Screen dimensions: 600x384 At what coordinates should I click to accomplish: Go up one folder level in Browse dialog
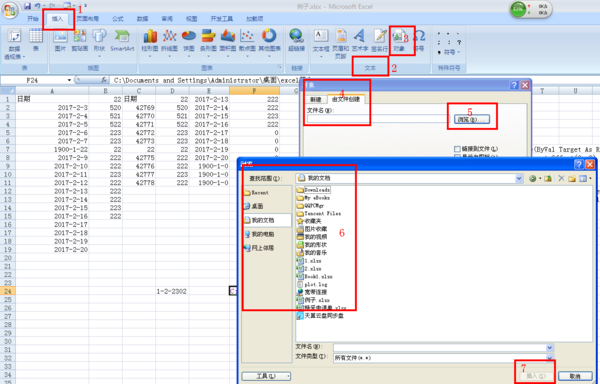coord(548,178)
